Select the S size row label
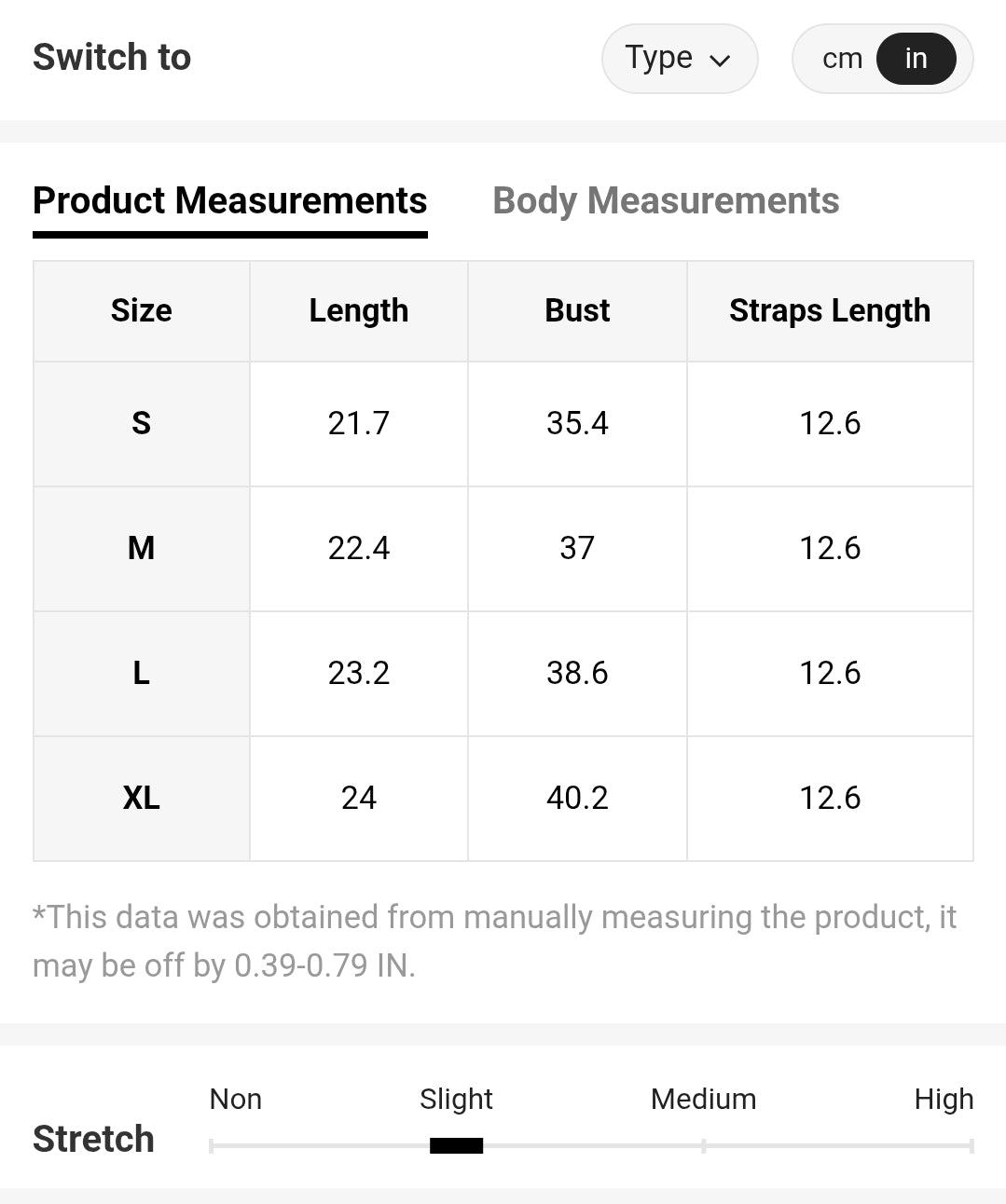The height and width of the screenshot is (1204, 1006). (142, 424)
